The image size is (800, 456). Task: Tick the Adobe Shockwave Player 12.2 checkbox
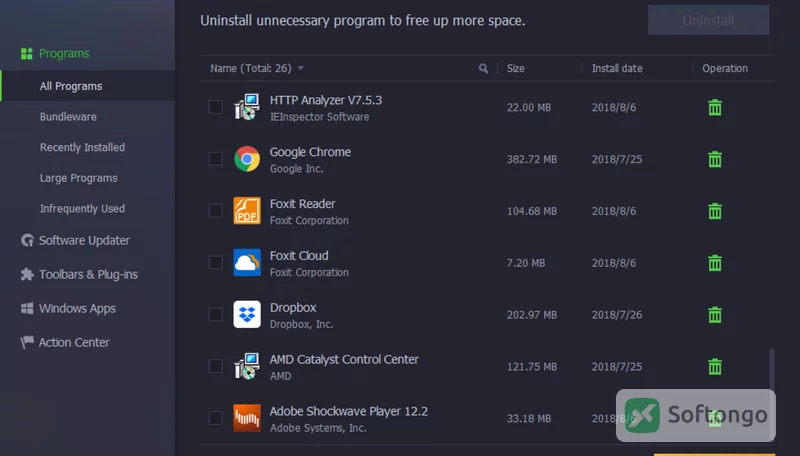click(215, 418)
